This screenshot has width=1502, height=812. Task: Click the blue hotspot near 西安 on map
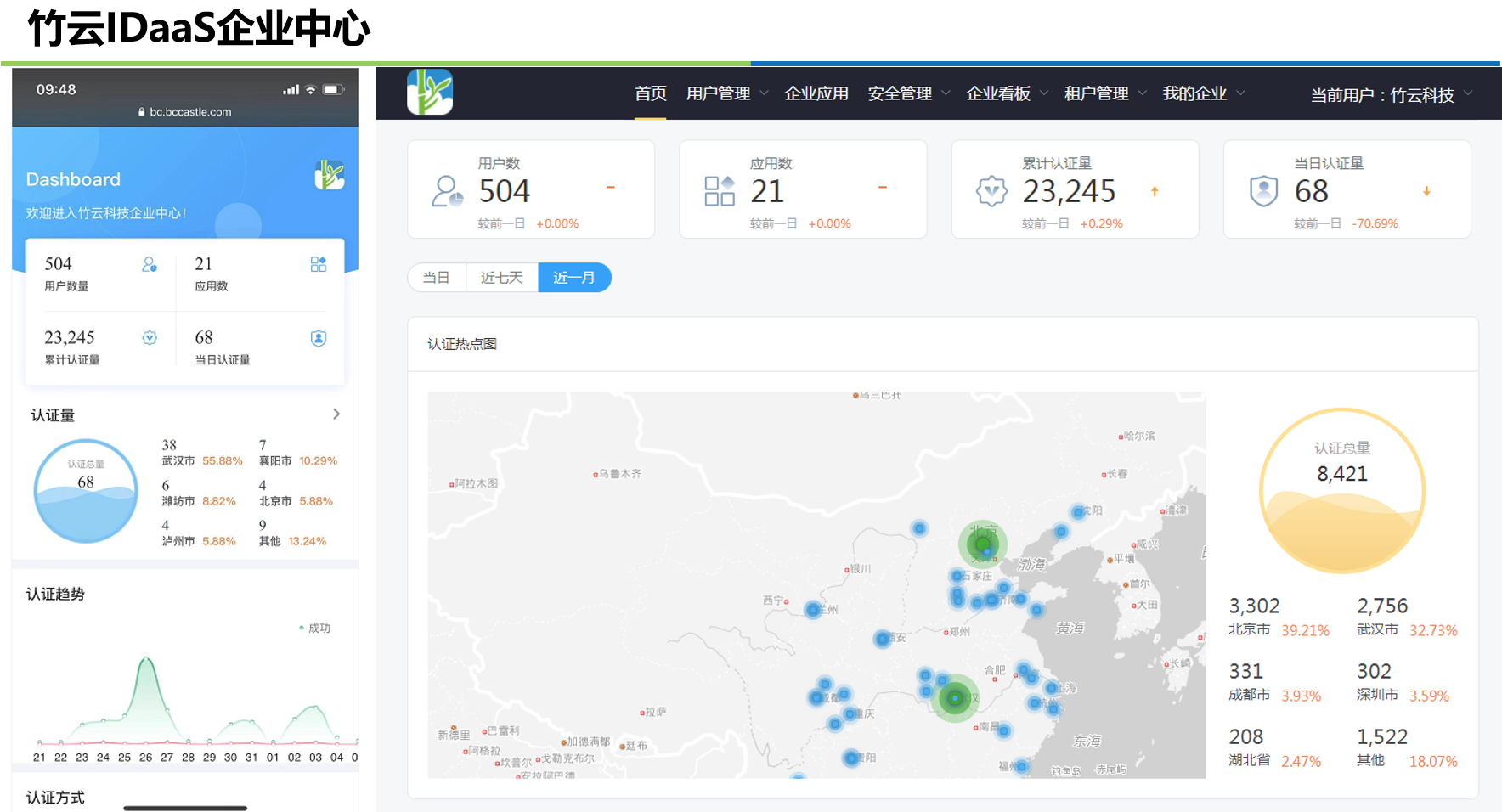[883, 638]
